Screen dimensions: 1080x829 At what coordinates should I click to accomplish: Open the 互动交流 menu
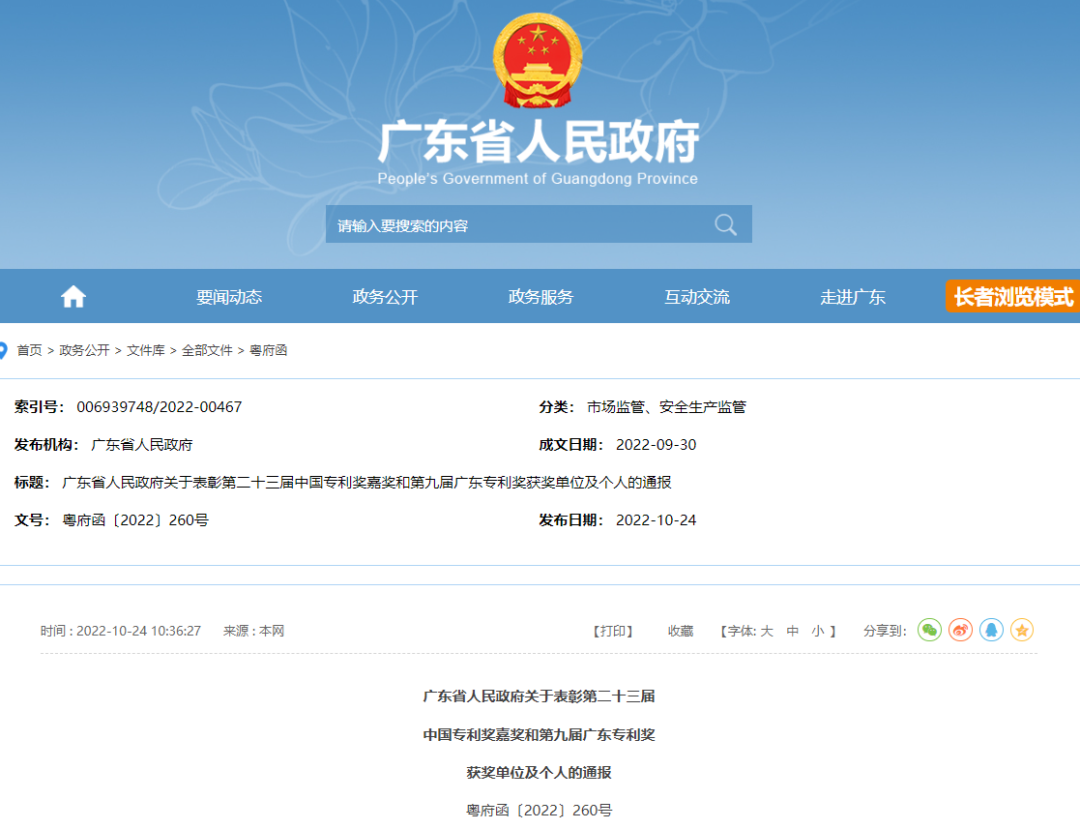coord(696,296)
